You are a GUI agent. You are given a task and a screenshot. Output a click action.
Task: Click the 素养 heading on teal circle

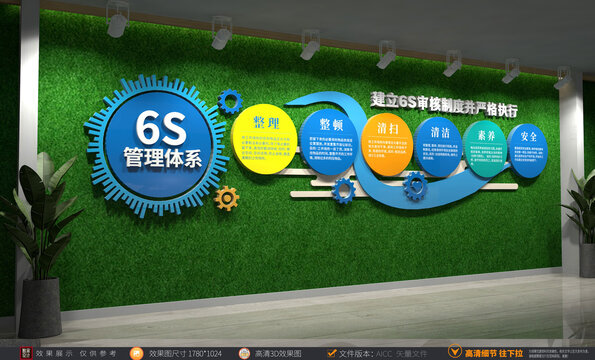[x=486, y=135]
